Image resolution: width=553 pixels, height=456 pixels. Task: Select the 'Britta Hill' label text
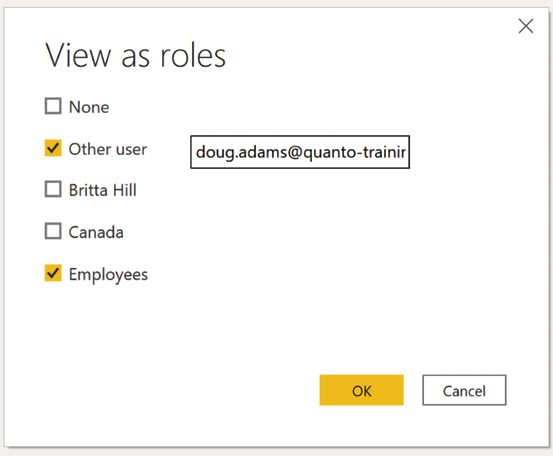[x=103, y=190]
